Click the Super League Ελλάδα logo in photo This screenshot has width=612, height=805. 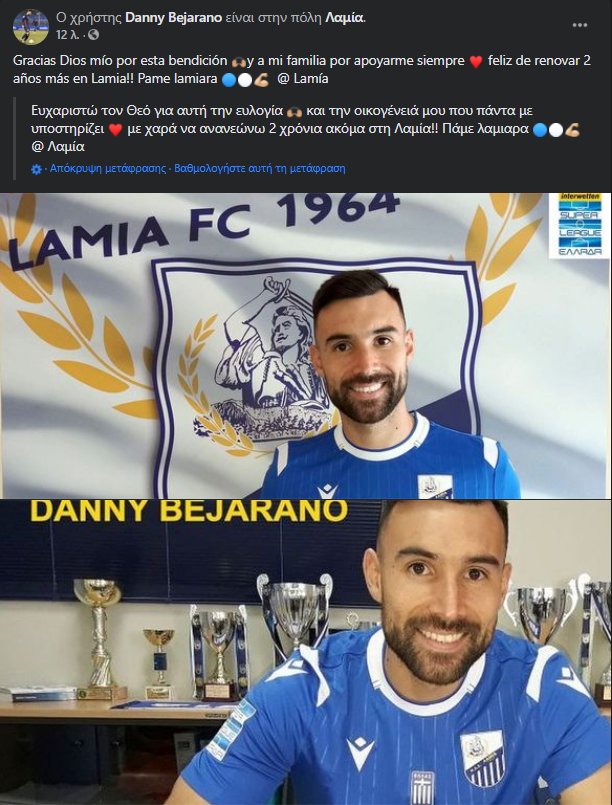click(x=580, y=225)
